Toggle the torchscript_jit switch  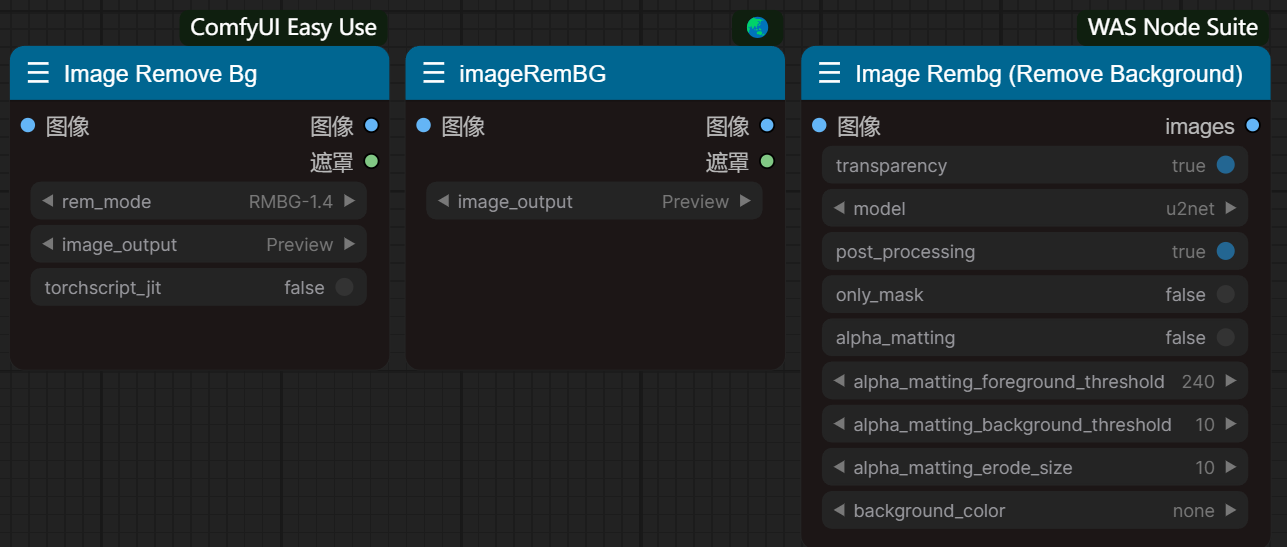tap(344, 288)
